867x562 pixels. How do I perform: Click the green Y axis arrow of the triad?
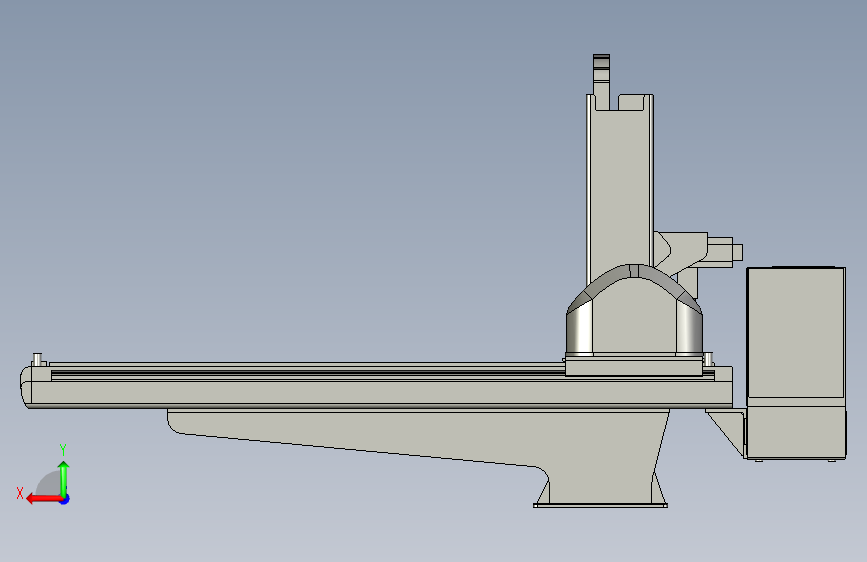[x=64, y=478]
